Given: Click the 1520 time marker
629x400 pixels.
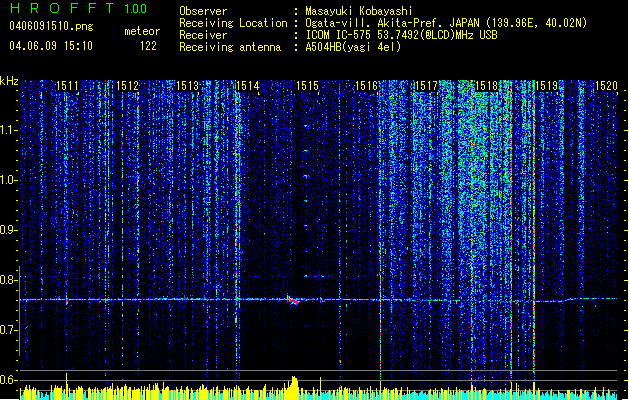Looking at the screenshot, I should (606, 85).
